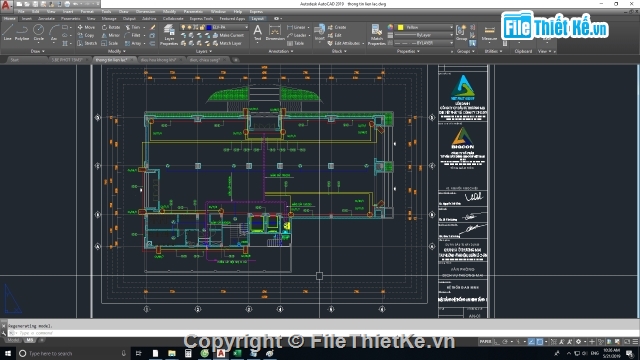Toggle the highlighted object snap status button
The width and height of the screenshot is (640, 360).
click(540, 342)
